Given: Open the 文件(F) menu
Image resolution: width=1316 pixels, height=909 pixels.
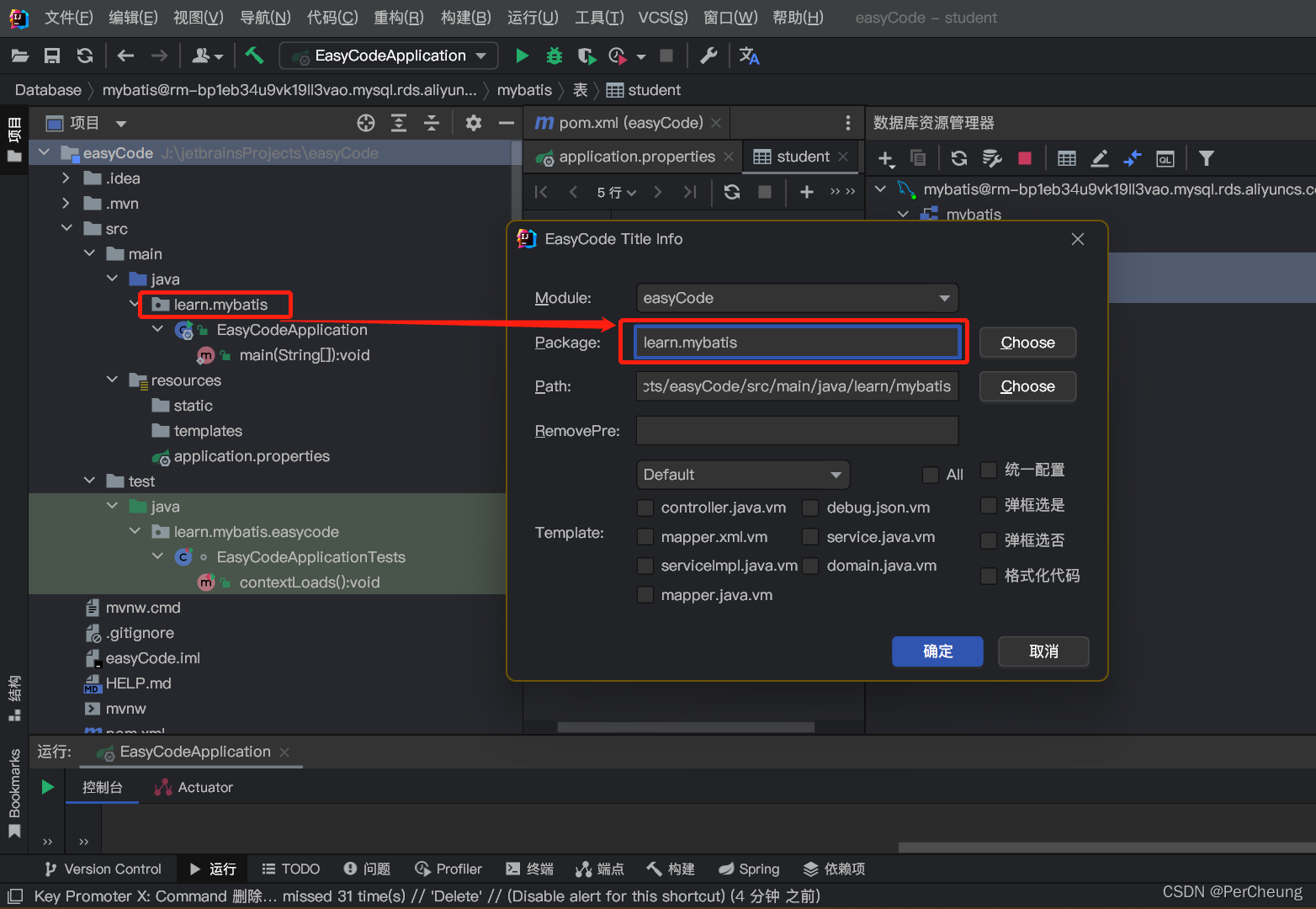Looking at the screenshot, I should point(68,18).
